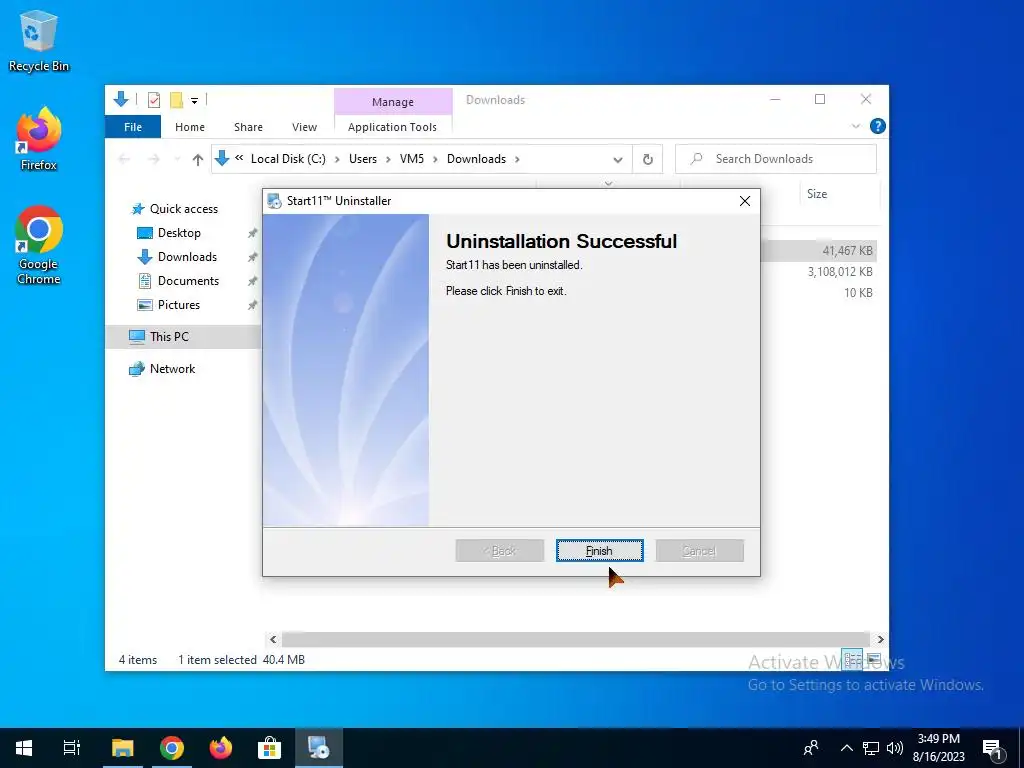
Task: Open Explorer Help
Action: point(878,126)
